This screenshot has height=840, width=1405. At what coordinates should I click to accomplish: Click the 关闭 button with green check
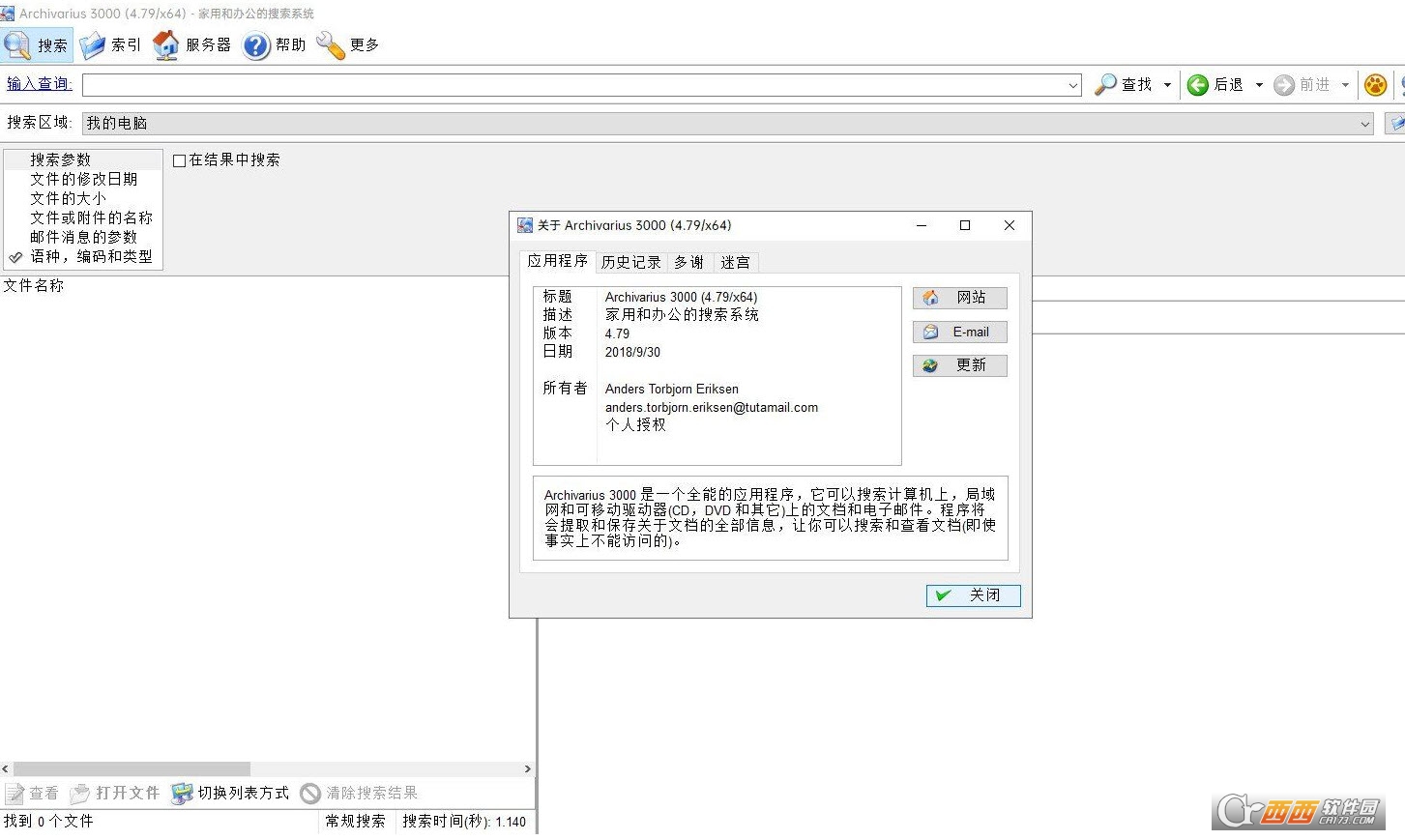click(973, 595)
